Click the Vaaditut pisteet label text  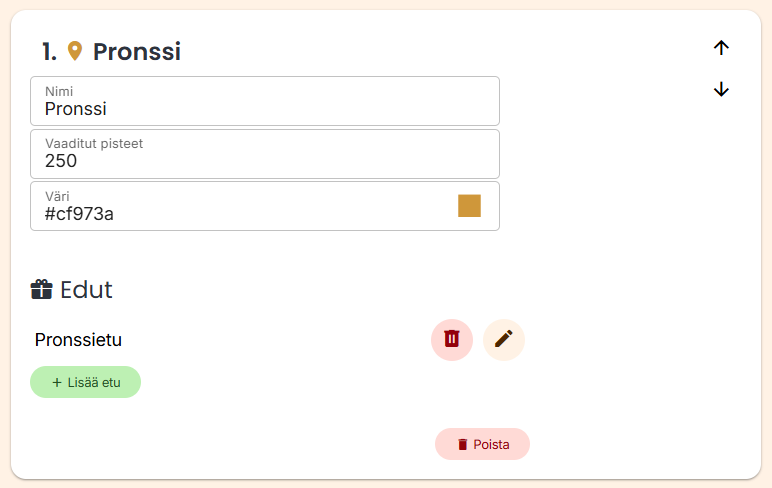tap(94, 144)
